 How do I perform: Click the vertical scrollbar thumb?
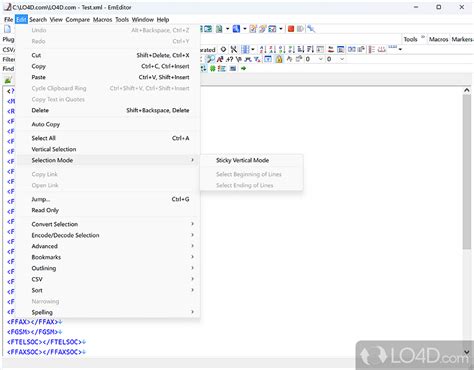(x=467, y=172)
